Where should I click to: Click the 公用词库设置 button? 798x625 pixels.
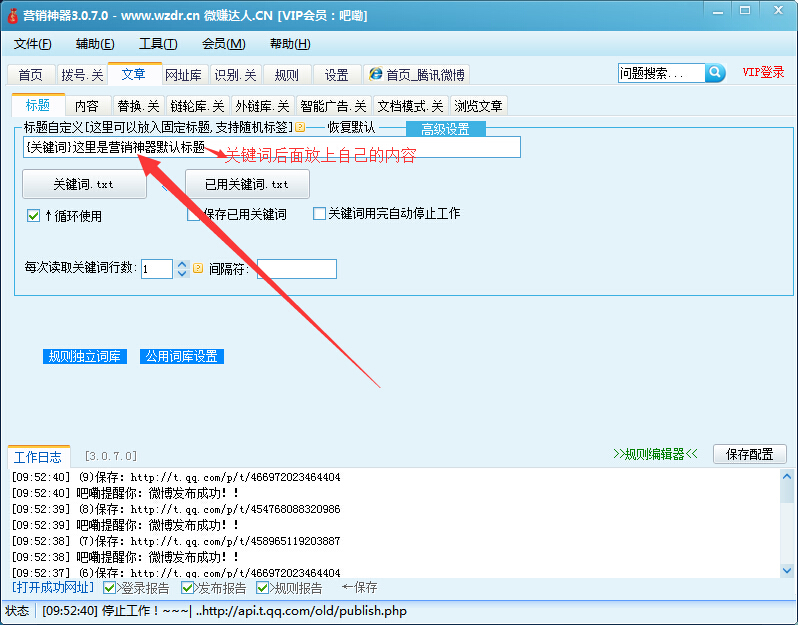182,356
